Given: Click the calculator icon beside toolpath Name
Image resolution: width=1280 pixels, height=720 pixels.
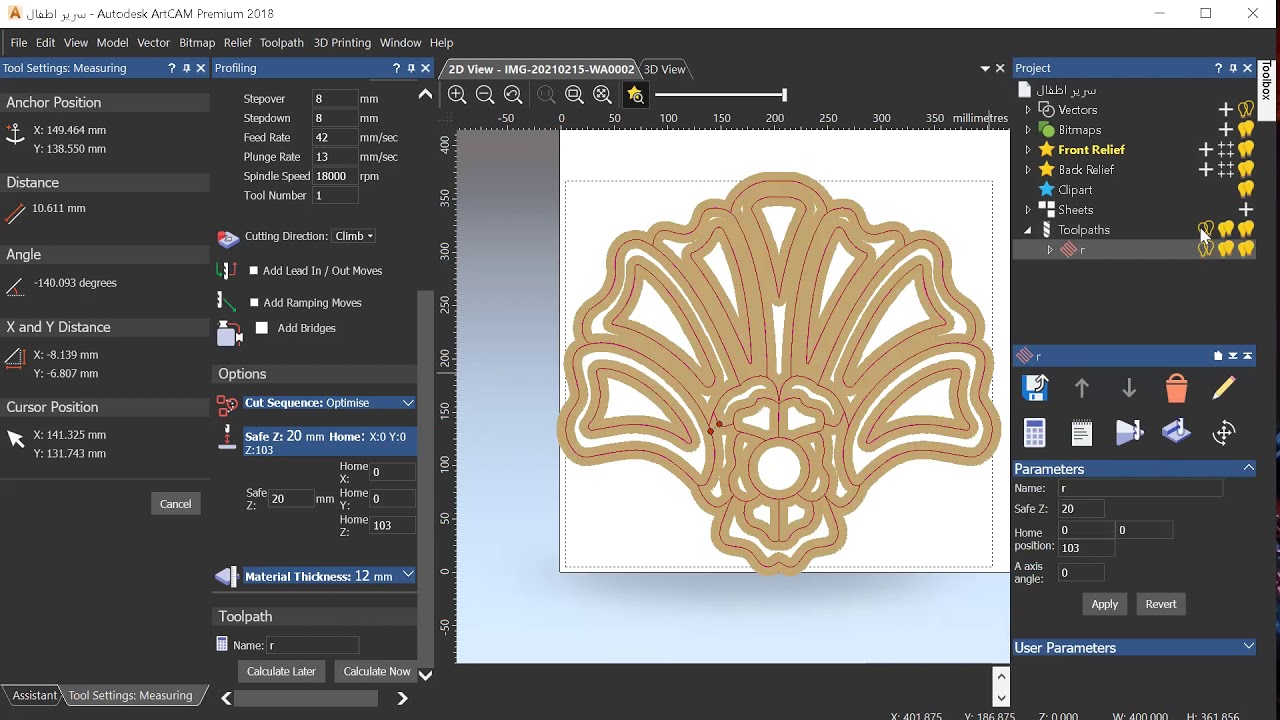Looking at the screenshot, I should (222, 645).
